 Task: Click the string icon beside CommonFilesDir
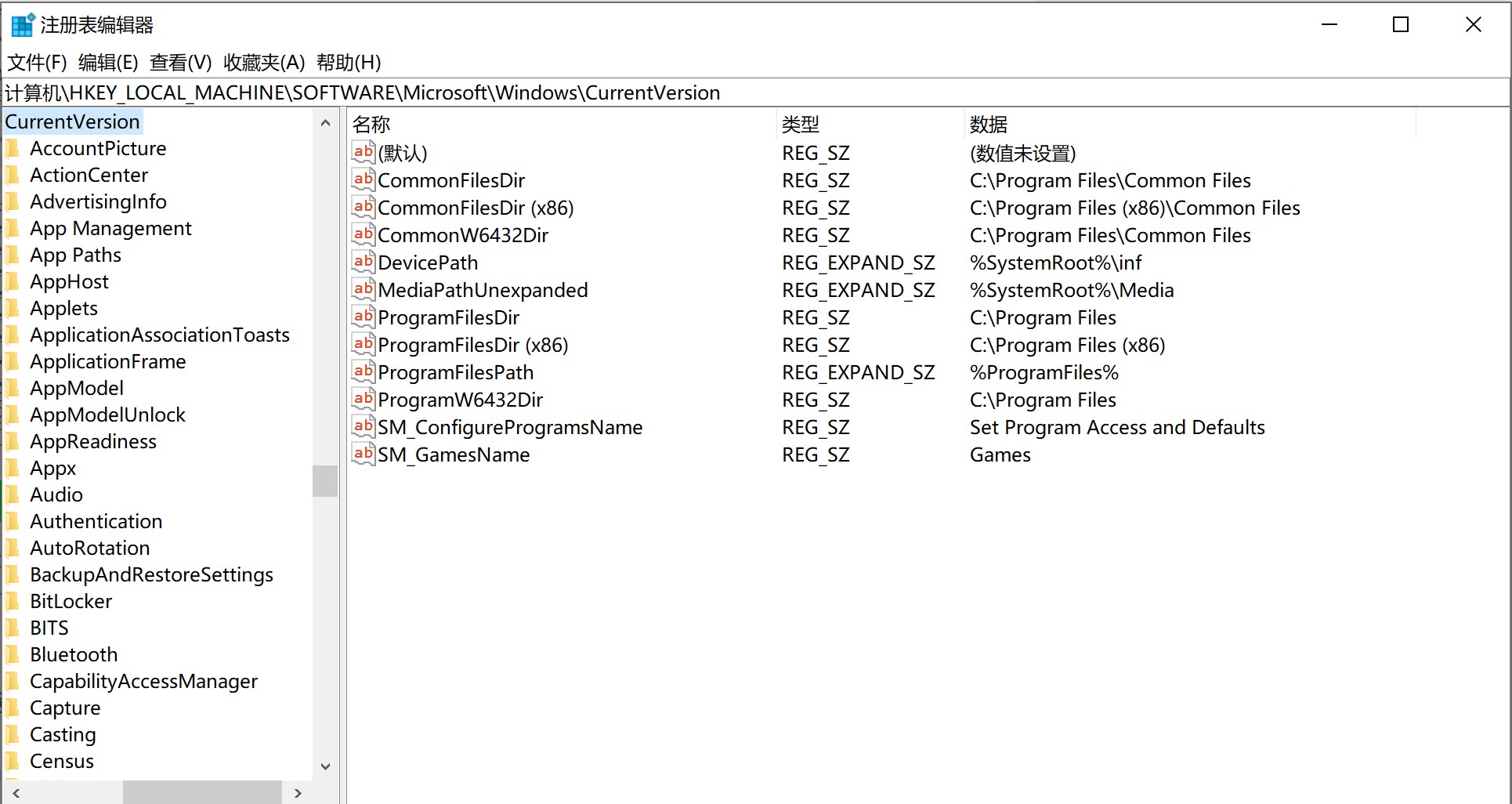pos(364,179)
